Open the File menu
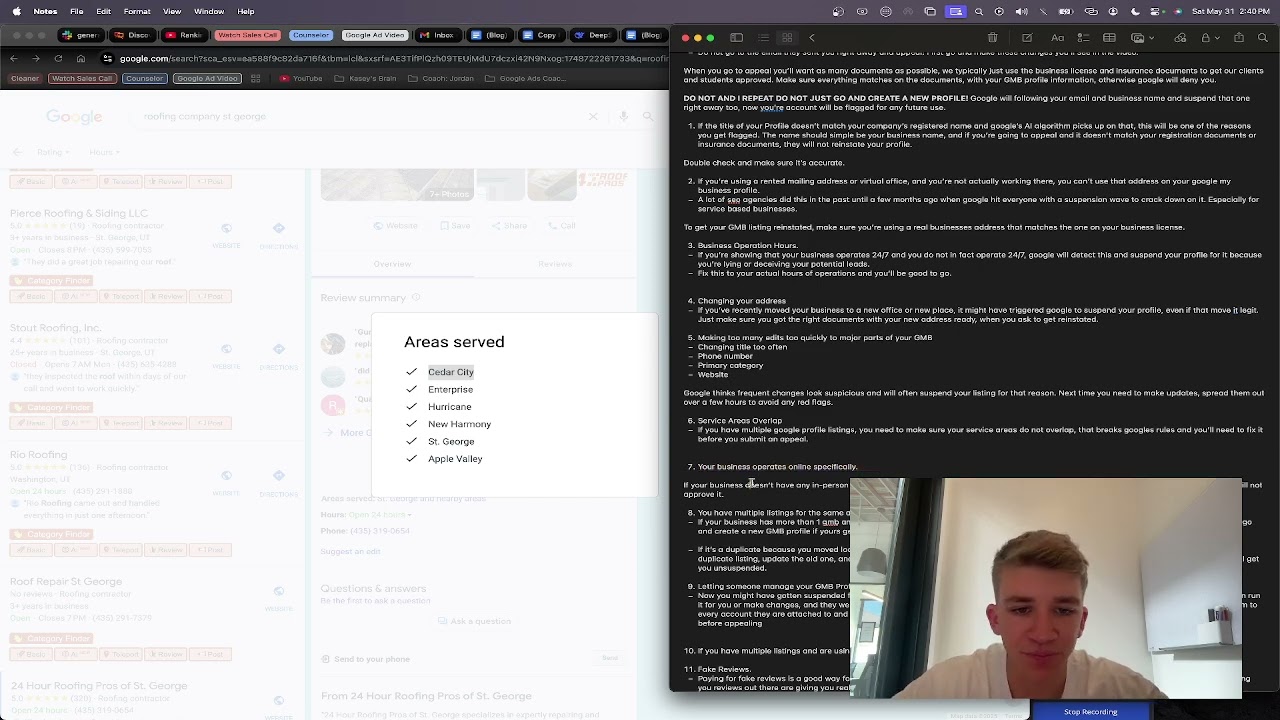This screenshot has height=720, width=1280. click(77, 11)
